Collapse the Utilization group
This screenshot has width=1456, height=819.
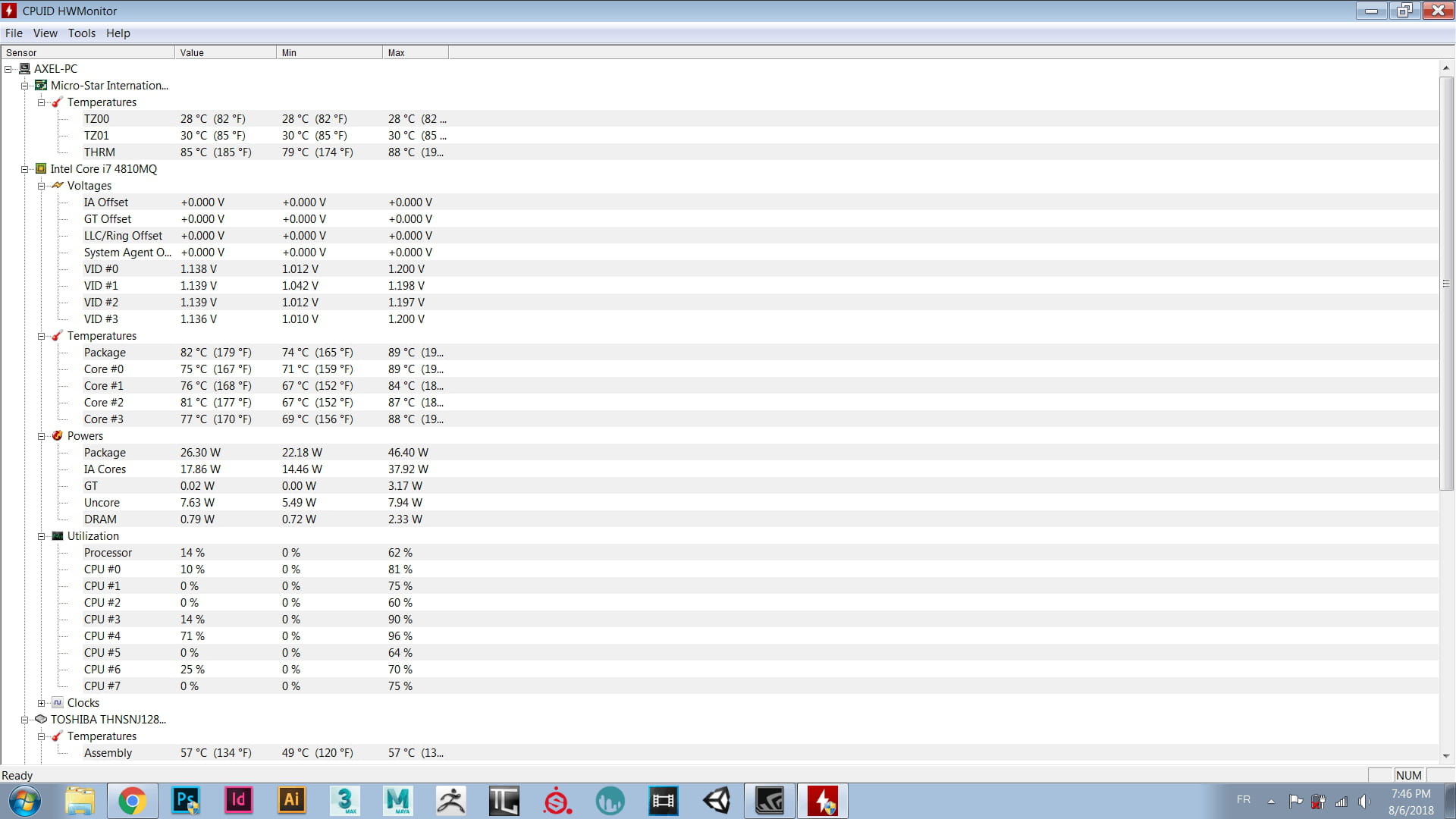tap(42, 536)
